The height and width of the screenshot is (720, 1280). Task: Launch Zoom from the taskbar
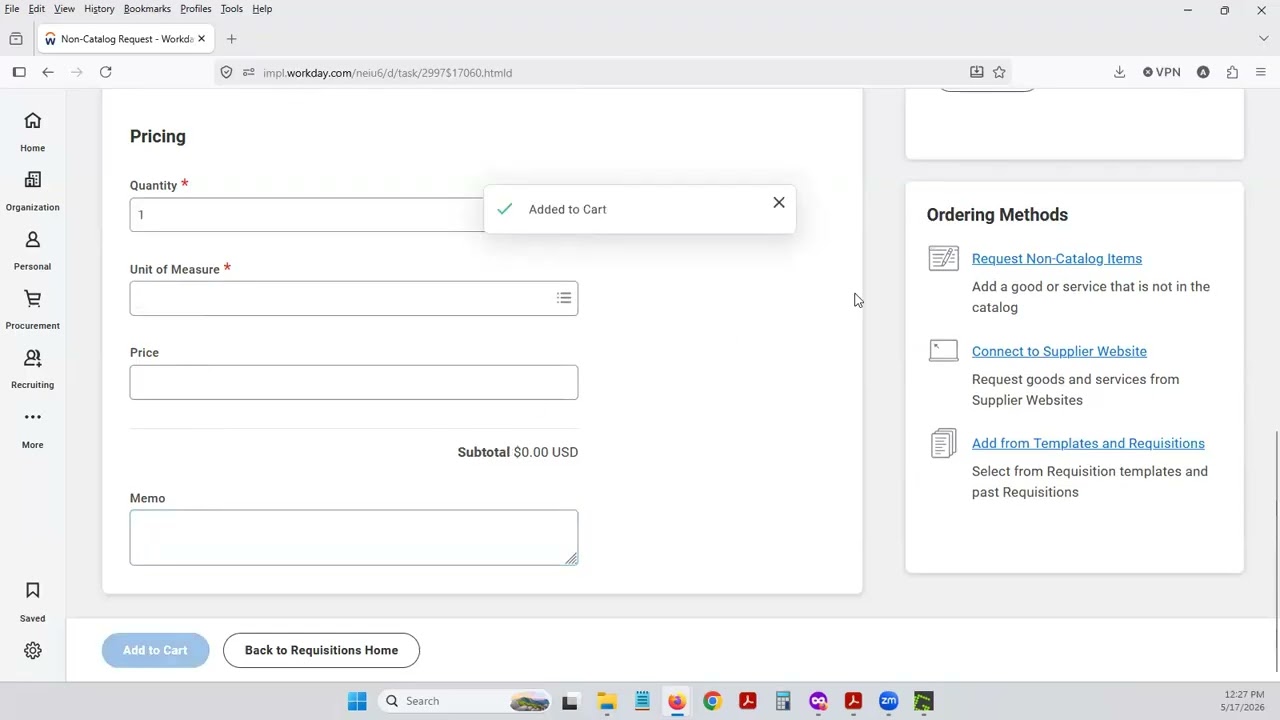tap(888, 701)
